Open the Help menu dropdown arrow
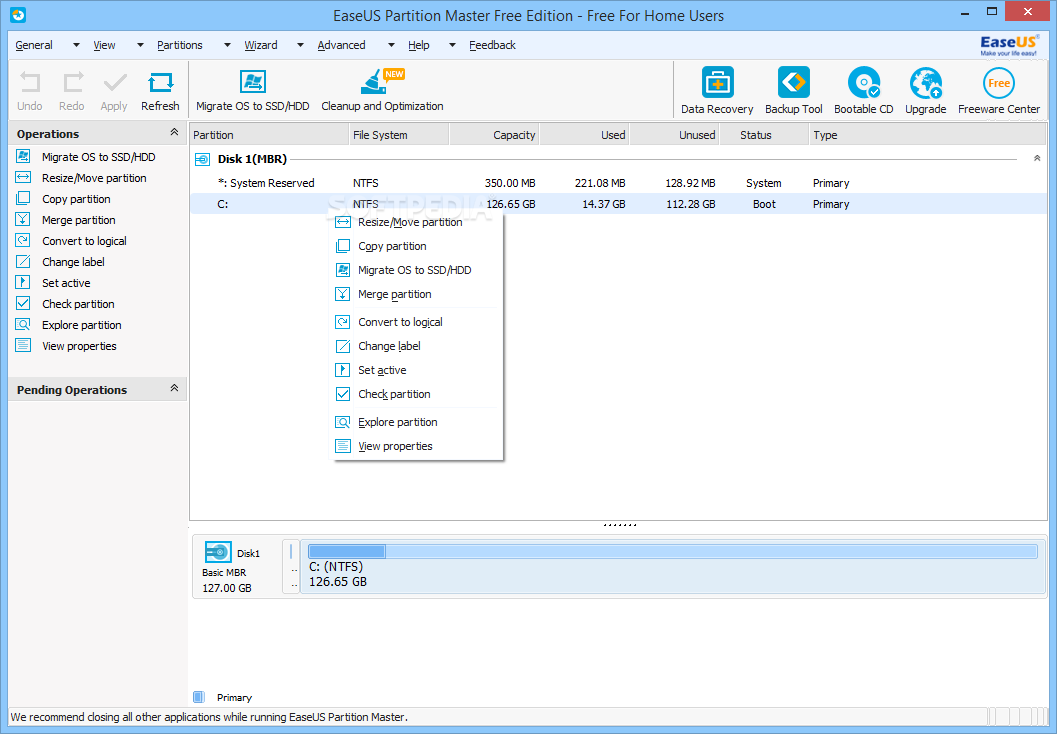The height and width of the screenshot is (734, 1057). coord(452,45)
